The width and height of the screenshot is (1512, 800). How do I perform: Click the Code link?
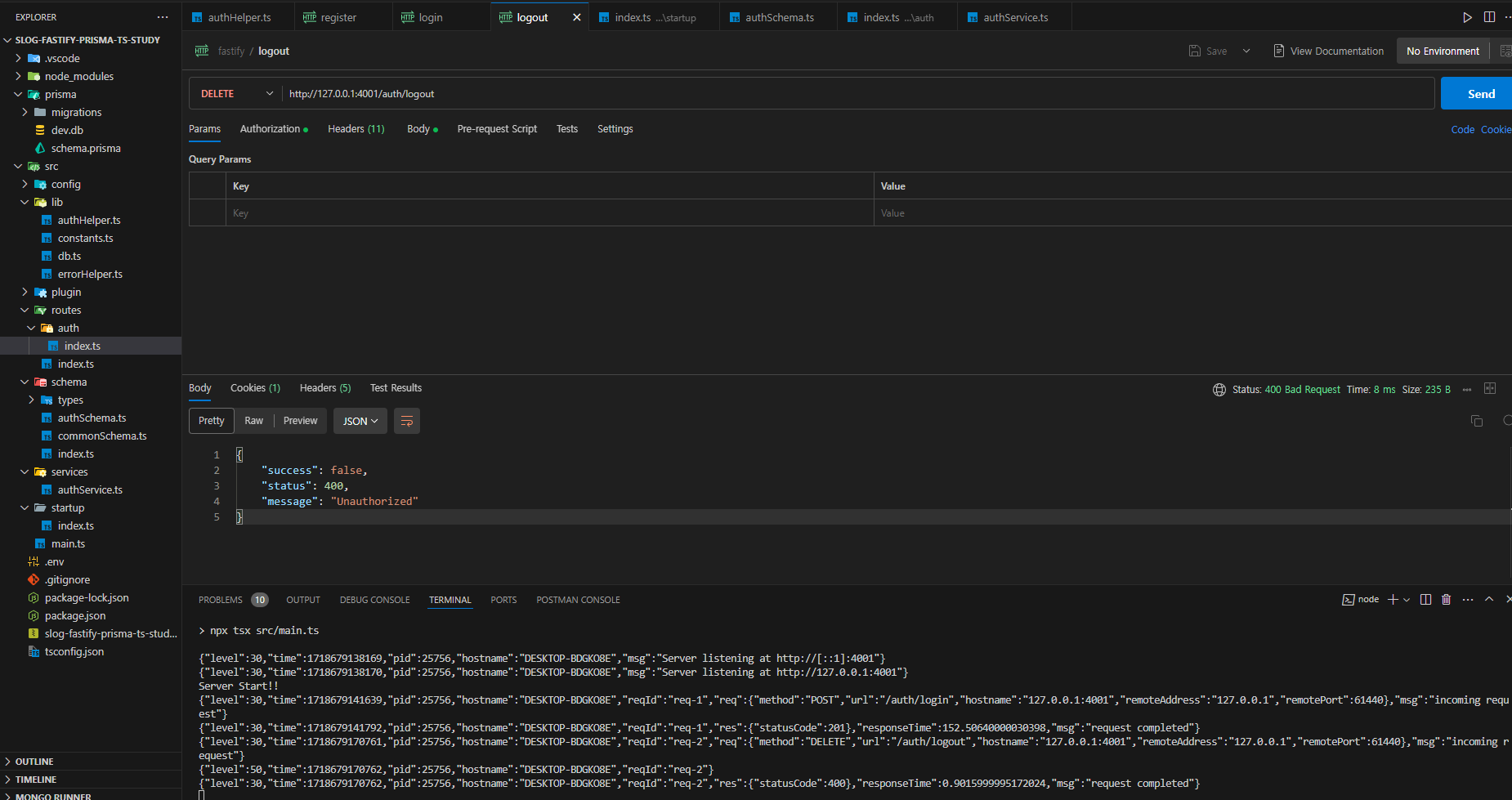(x=1462, y=129)
